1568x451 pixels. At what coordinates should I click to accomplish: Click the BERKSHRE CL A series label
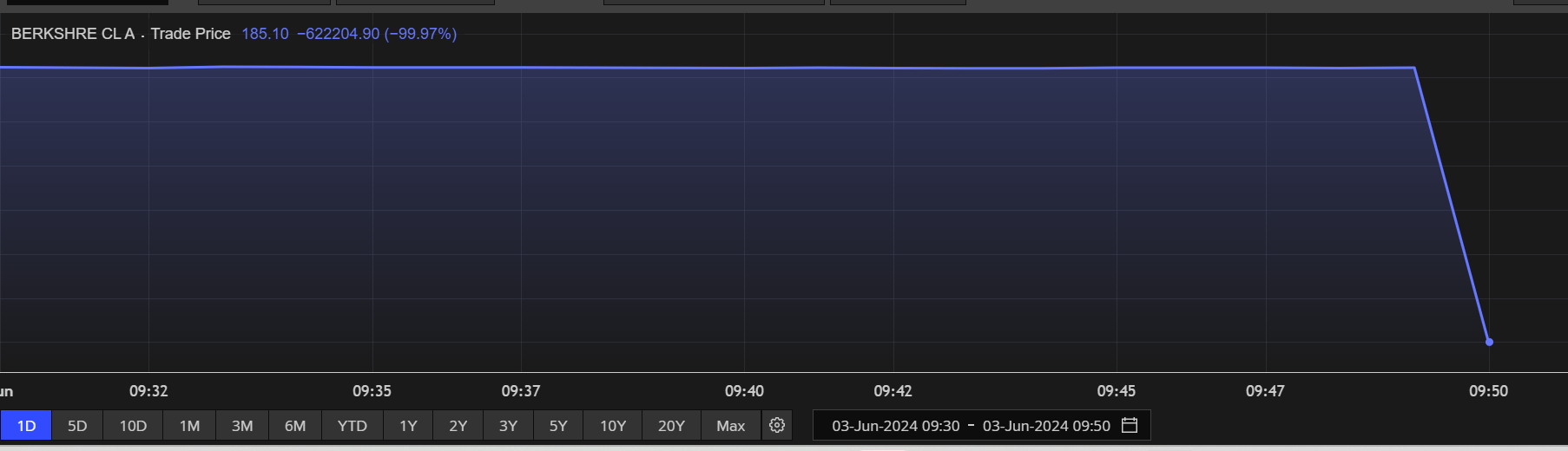click(x=73, y=34)
